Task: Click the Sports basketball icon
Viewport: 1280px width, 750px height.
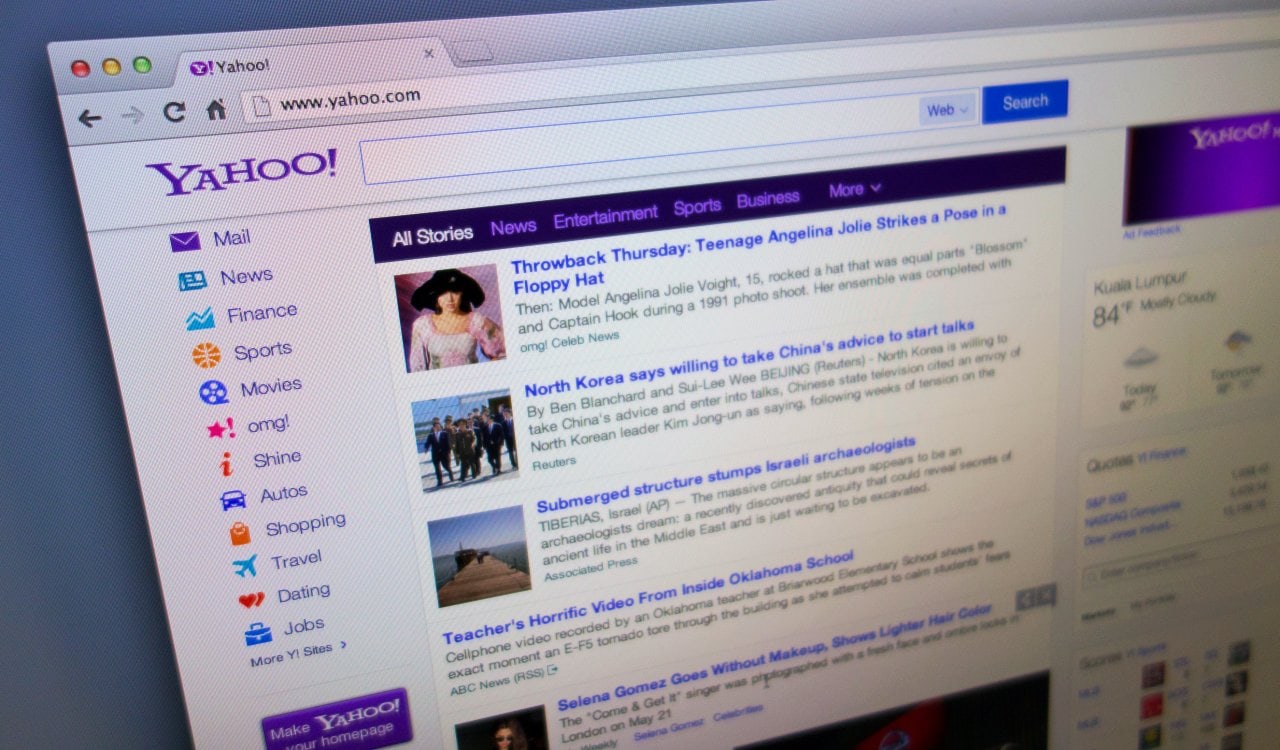Action: 206,355
